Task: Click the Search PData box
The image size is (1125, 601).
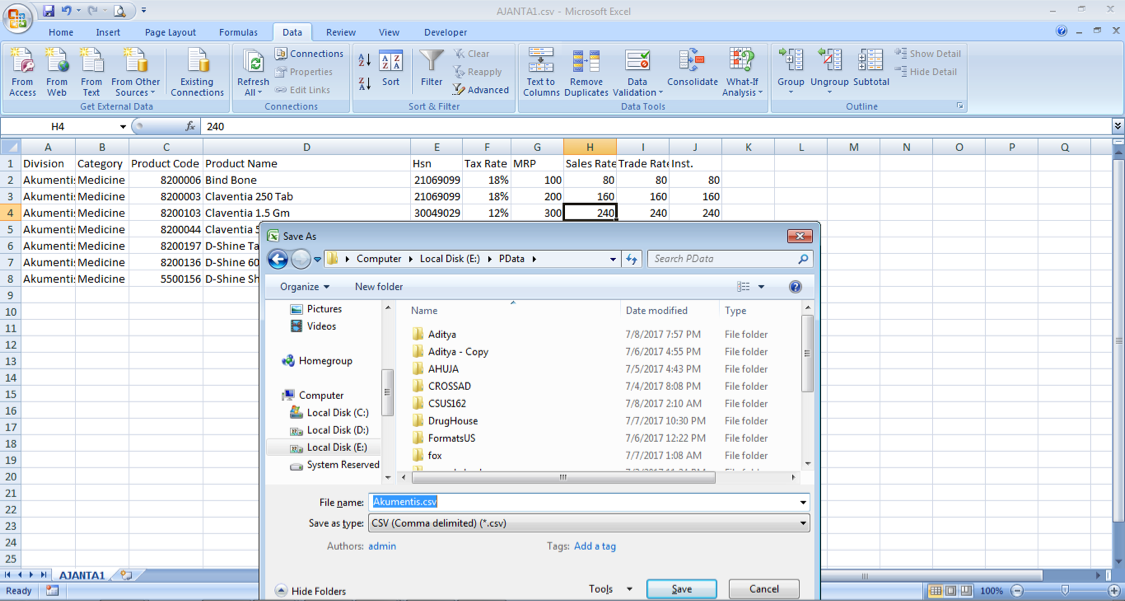Action: 730,259
